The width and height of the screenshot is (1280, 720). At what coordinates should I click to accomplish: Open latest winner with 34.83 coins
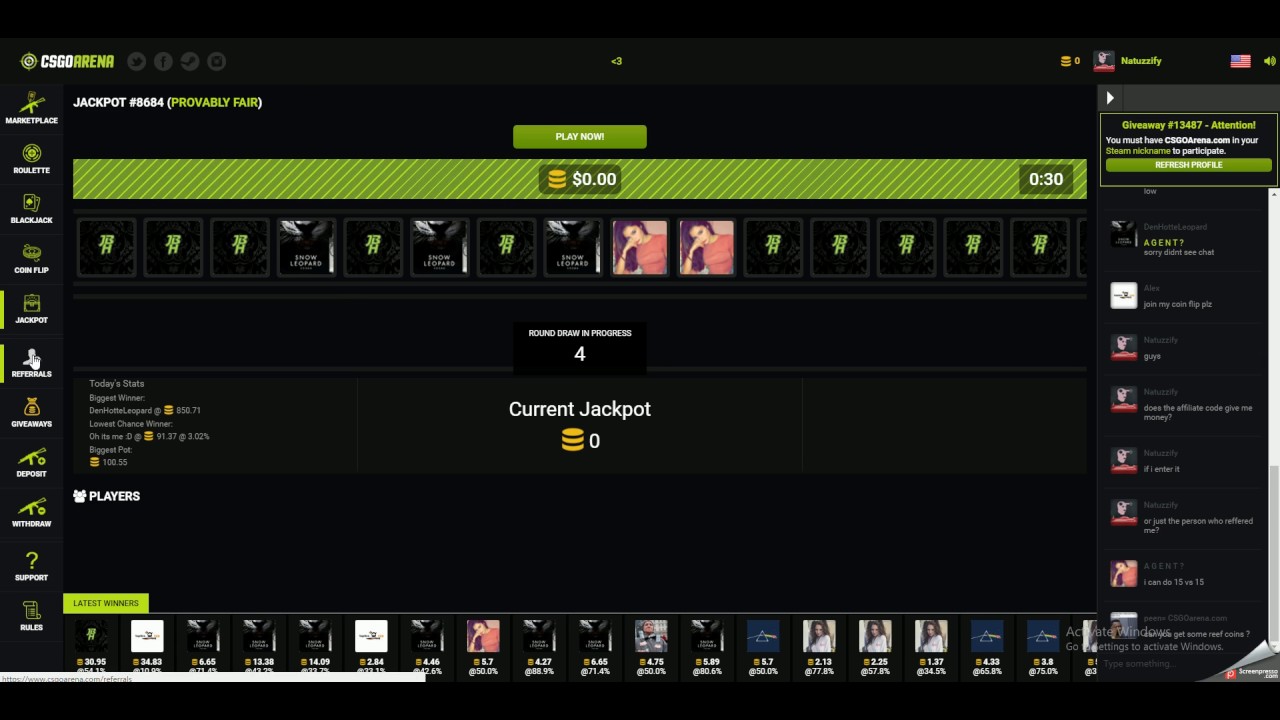pos(147,644)
